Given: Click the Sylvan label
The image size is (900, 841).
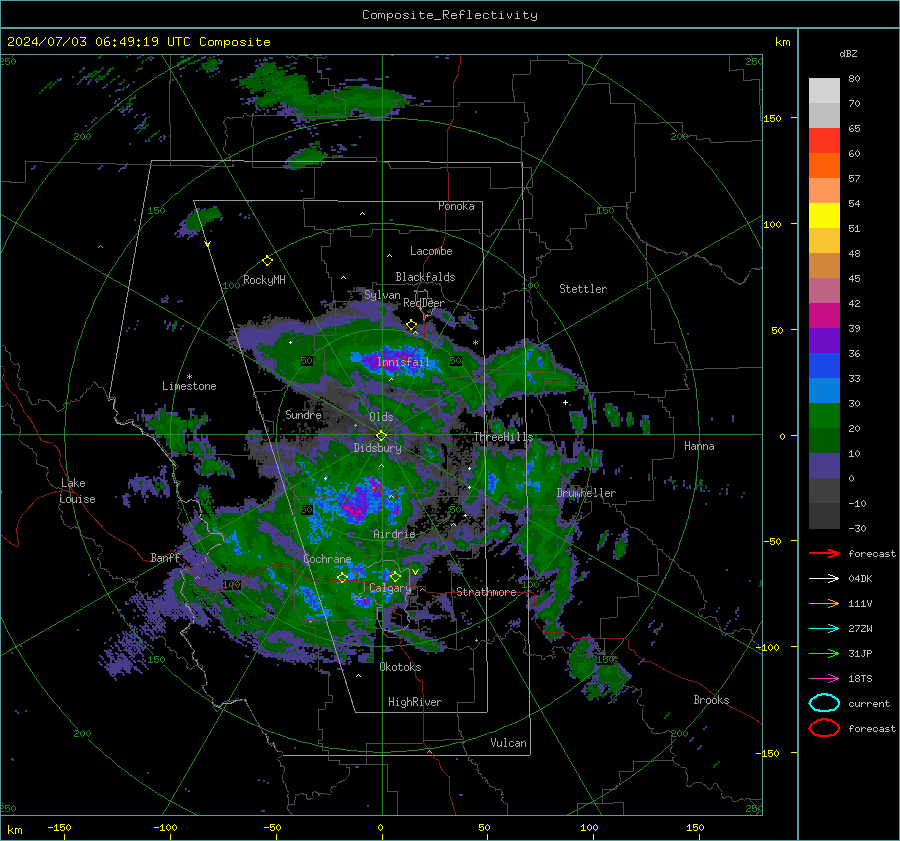Looking at the screenshot, I should pyautogui.click(x=382, y=295).
